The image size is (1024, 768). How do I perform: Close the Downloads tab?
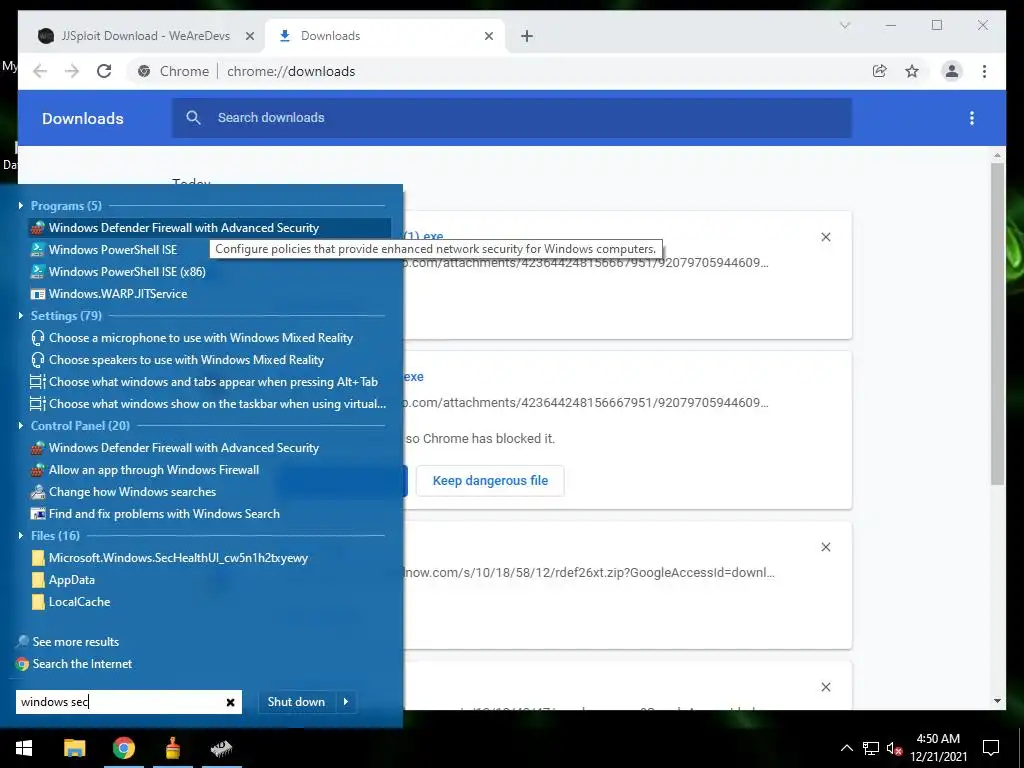488,36
